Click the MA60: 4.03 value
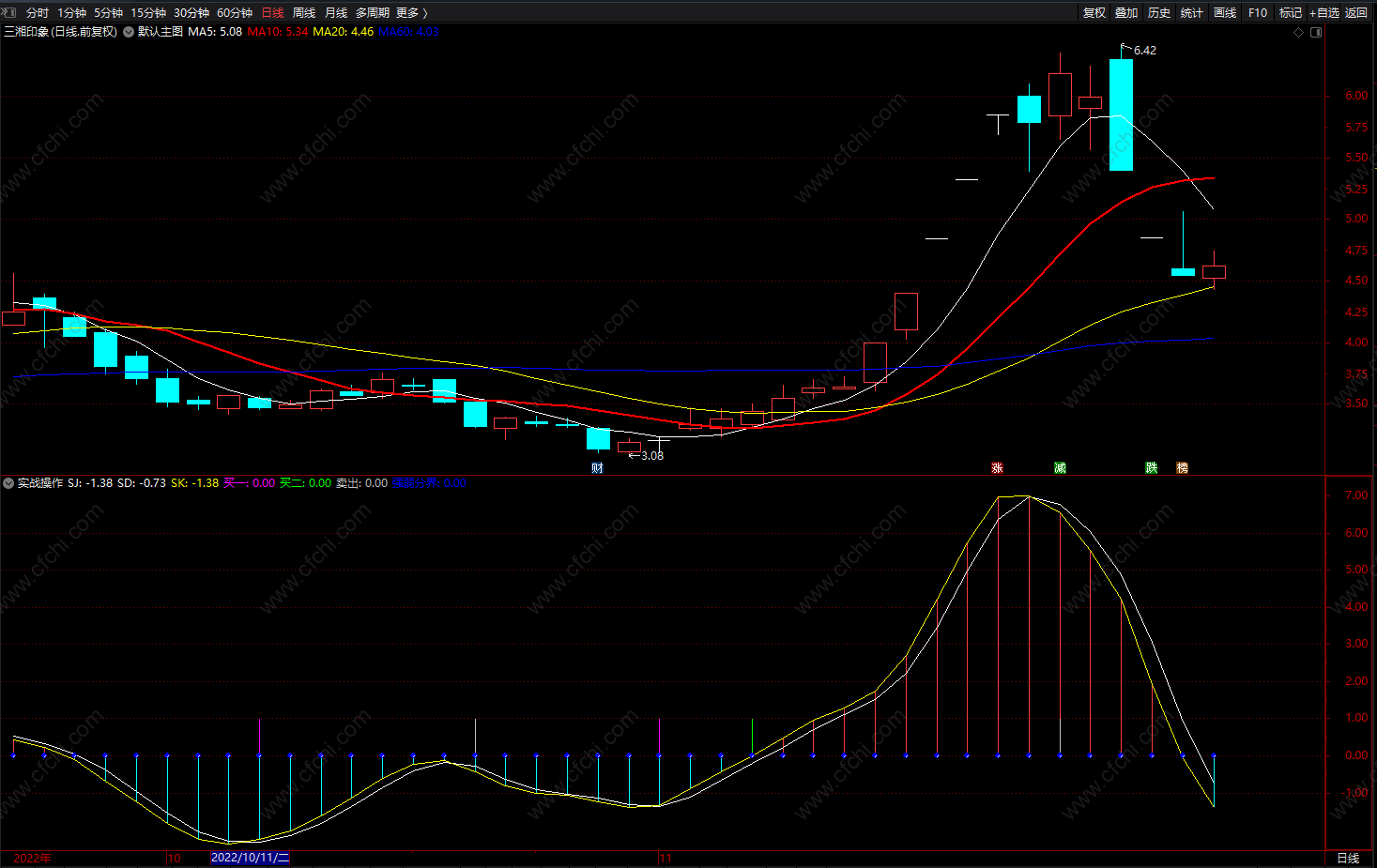The width and height of the screenshot is (1377, 868). point(408,32)
